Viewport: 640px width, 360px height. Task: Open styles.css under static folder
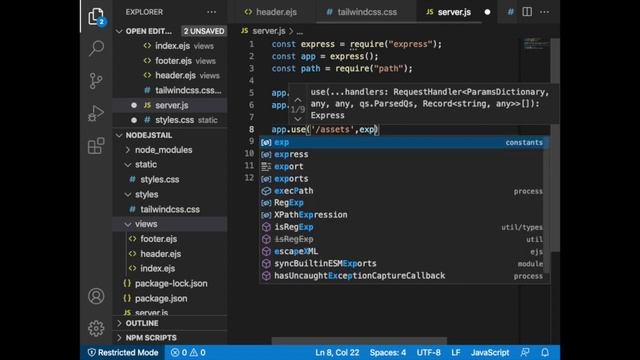[x=160, y=180]
